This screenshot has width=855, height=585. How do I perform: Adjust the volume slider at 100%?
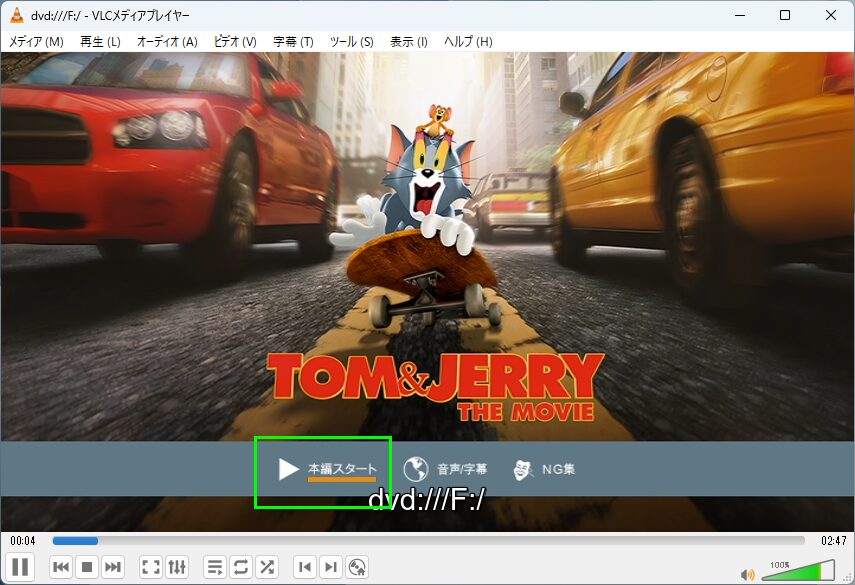pos(798,570)
